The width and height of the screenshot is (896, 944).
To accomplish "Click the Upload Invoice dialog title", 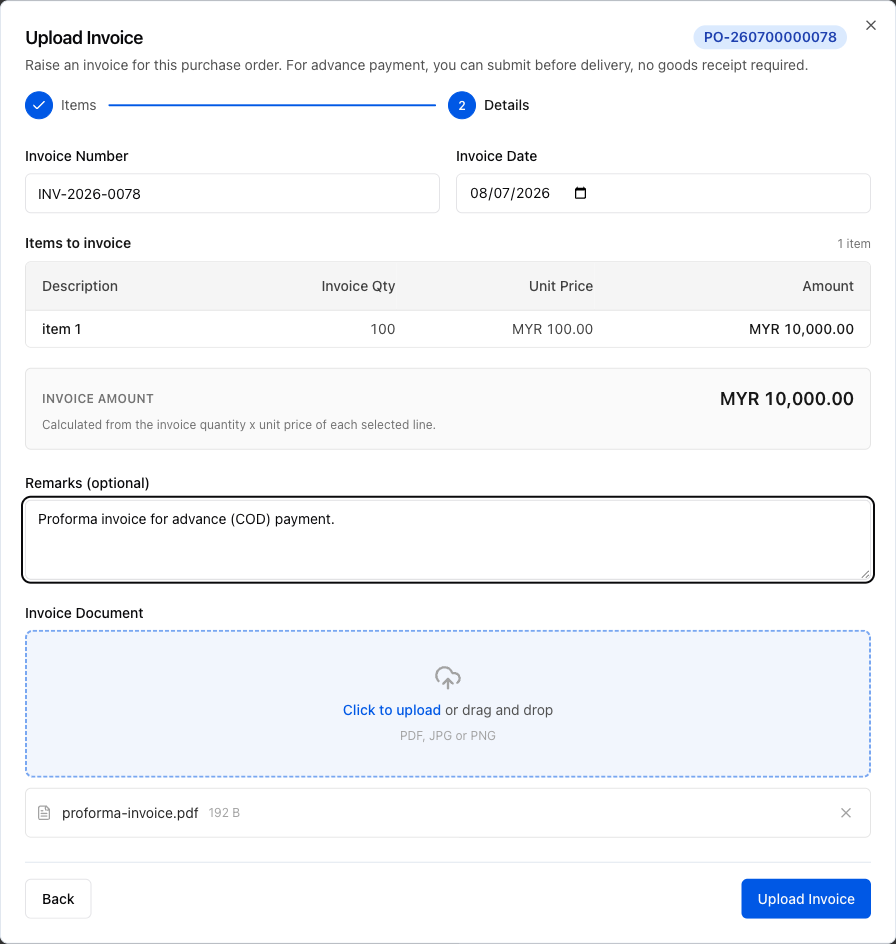I will click(84, 37).
